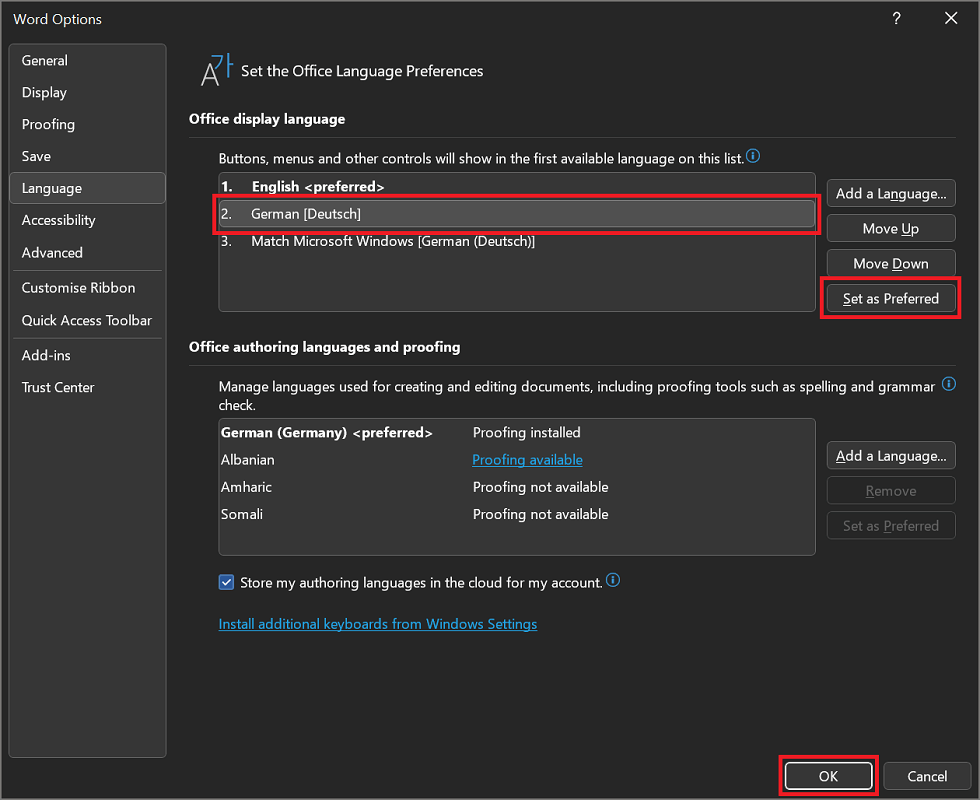Click Add a Language for authoring languages
This screenshot has width=980, height=800.
[891, 456]
